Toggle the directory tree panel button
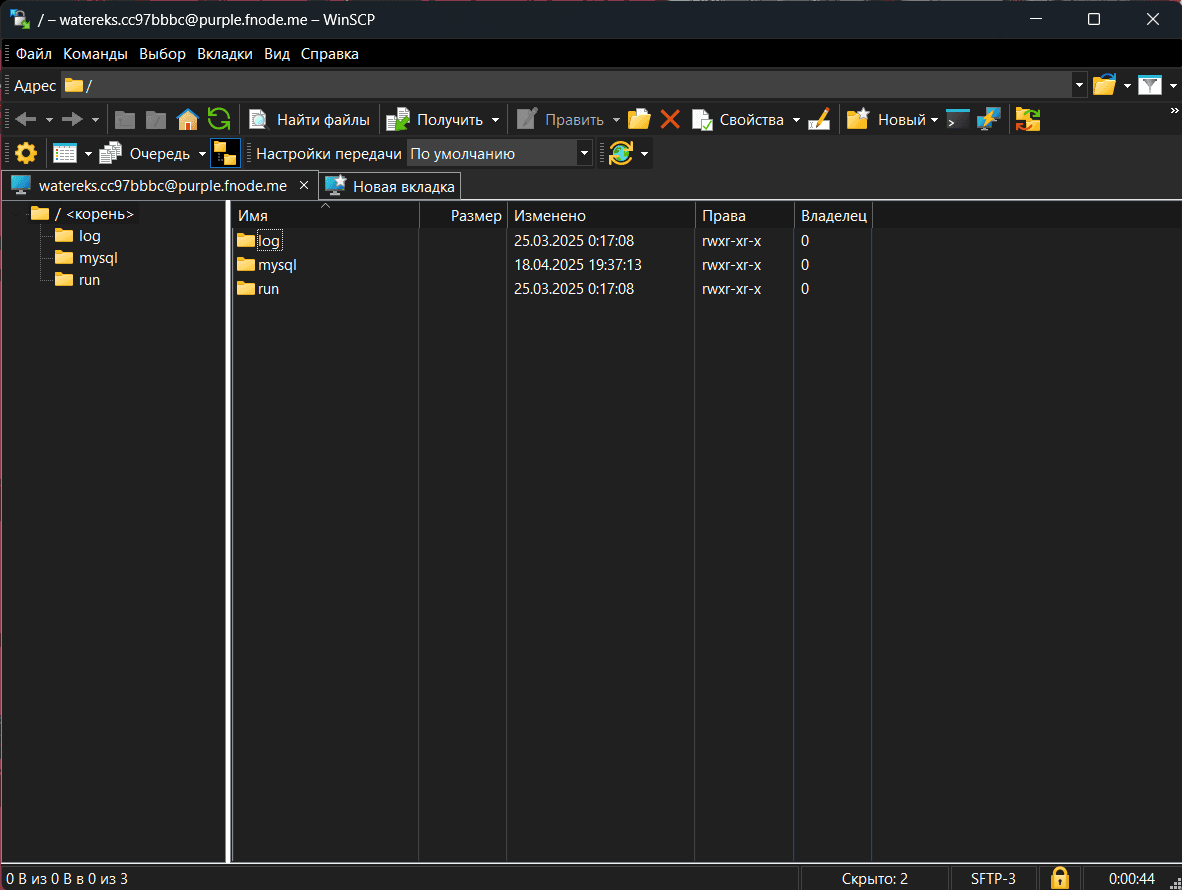Image resolution: width=1182 pixels, height=890 pixels. tap(225, 154)
